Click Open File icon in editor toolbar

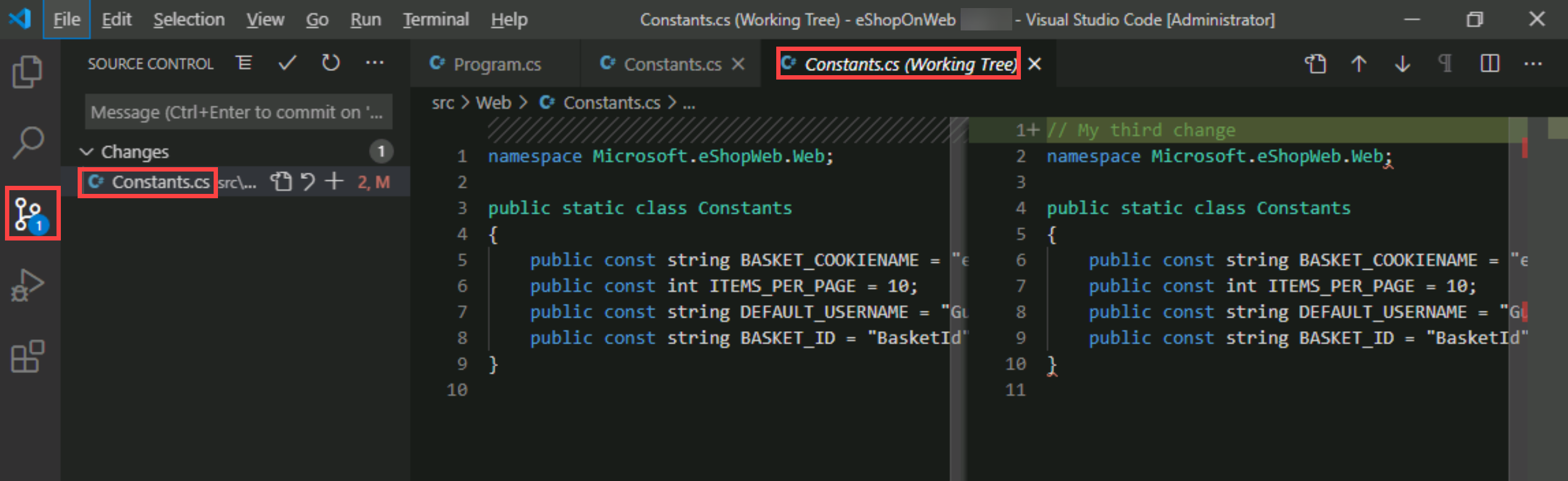(1315, 63)
